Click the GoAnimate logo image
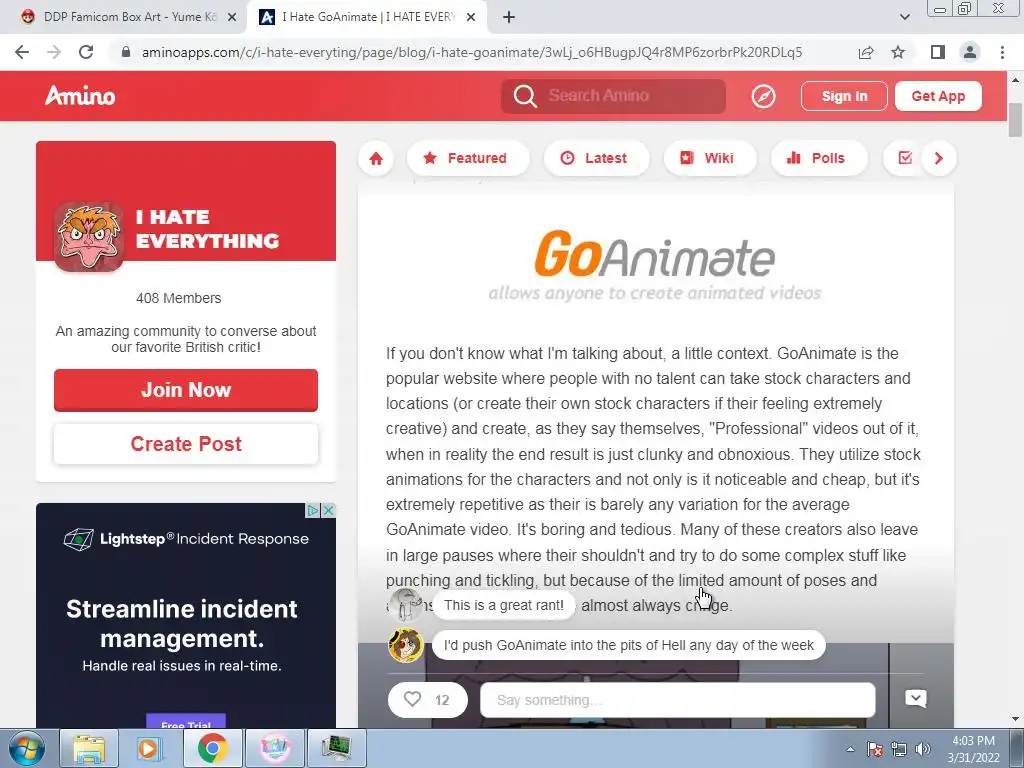Screen dimensions: 1024x768 [654, 265]
